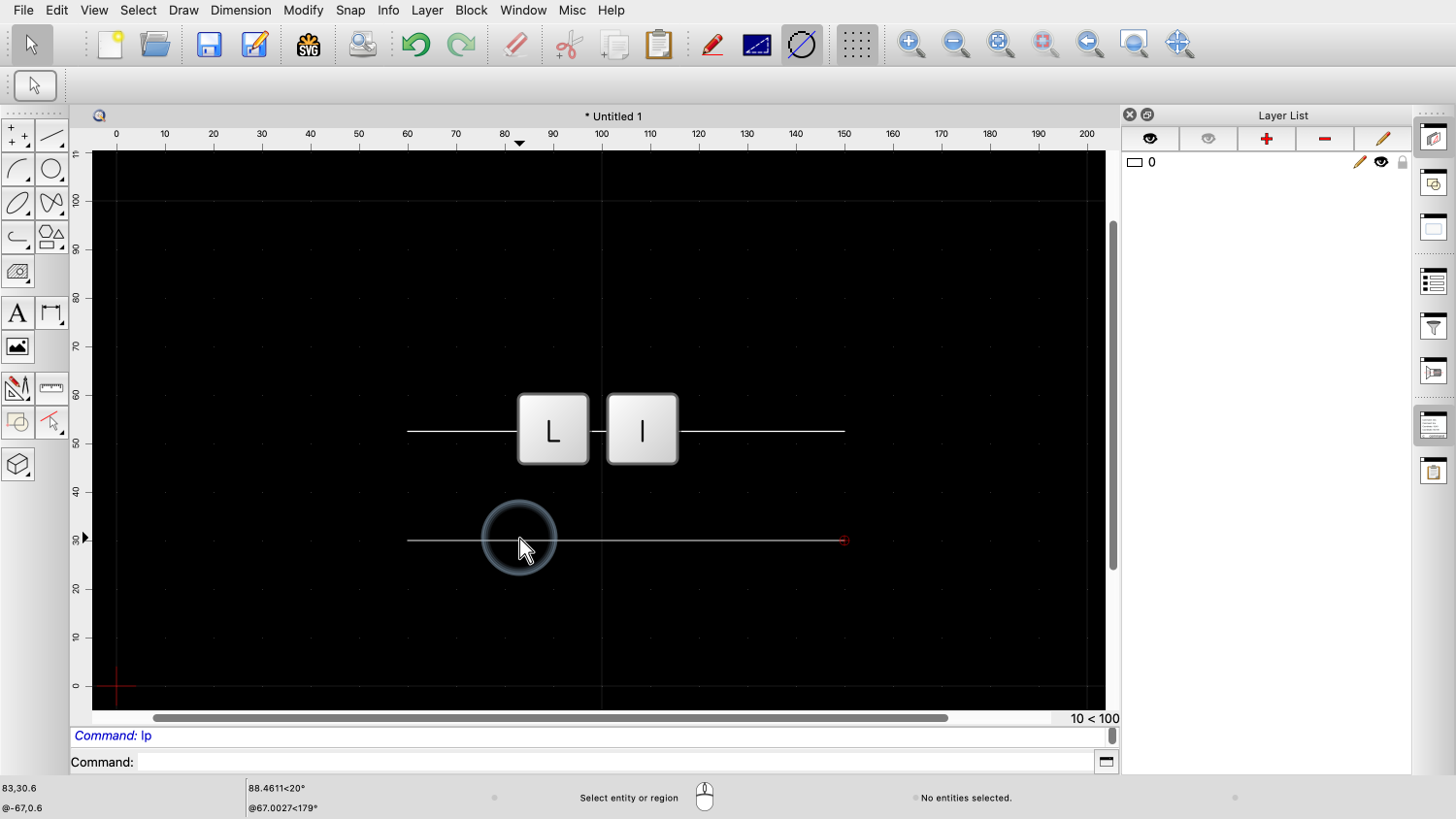The image size is (1456, 819).
Task: Select the Pan view icon
Action: (x=1178, y=45)
